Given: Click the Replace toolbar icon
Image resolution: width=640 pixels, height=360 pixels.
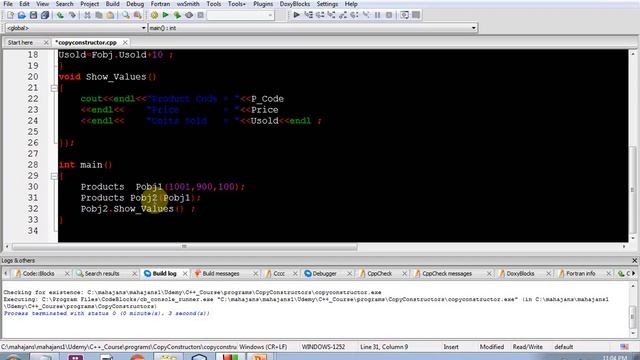Looking at the screenshot, I should click(x=138, y=15).
